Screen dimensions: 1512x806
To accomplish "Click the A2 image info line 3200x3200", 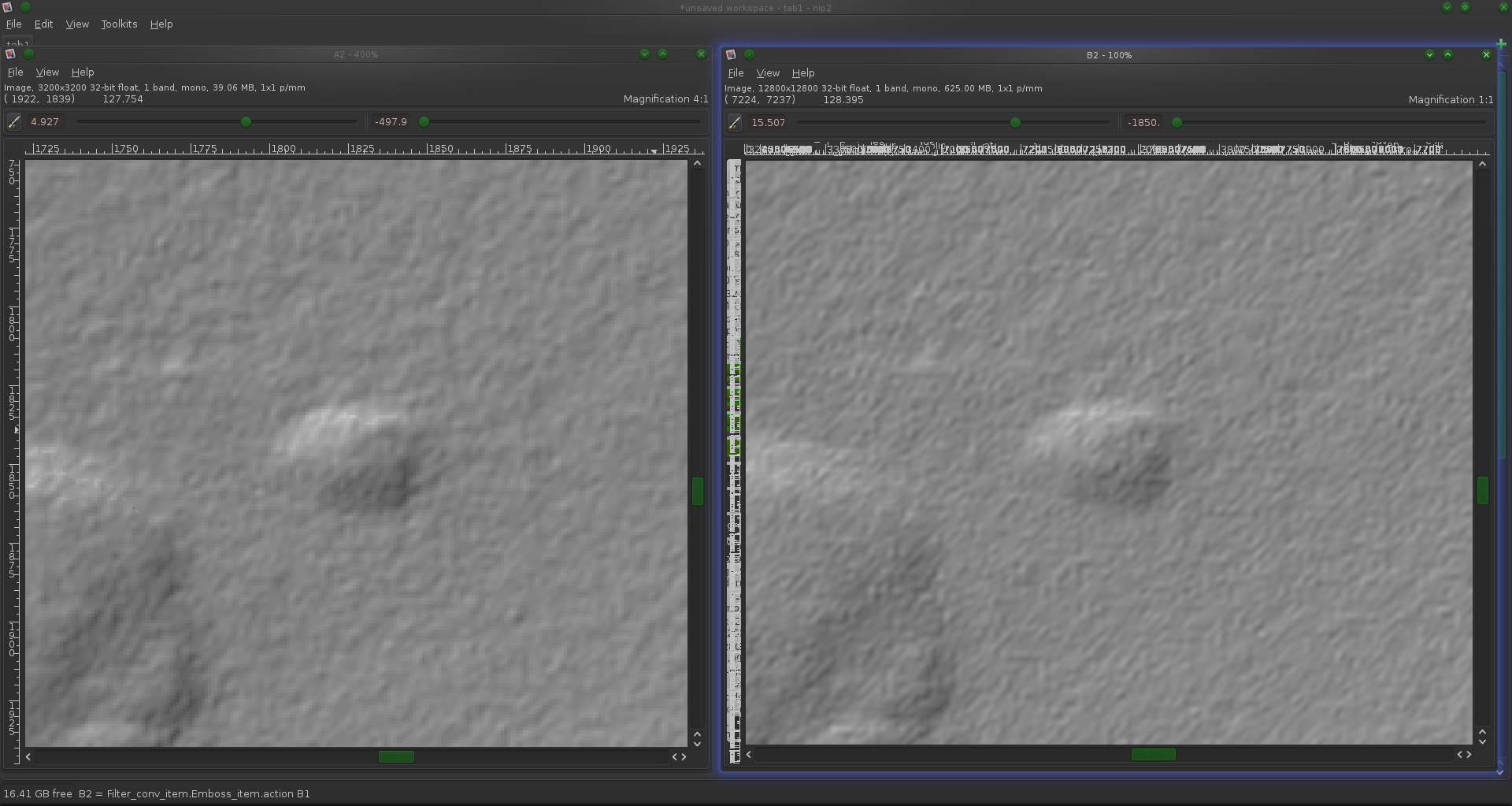I will click(154, 87).
